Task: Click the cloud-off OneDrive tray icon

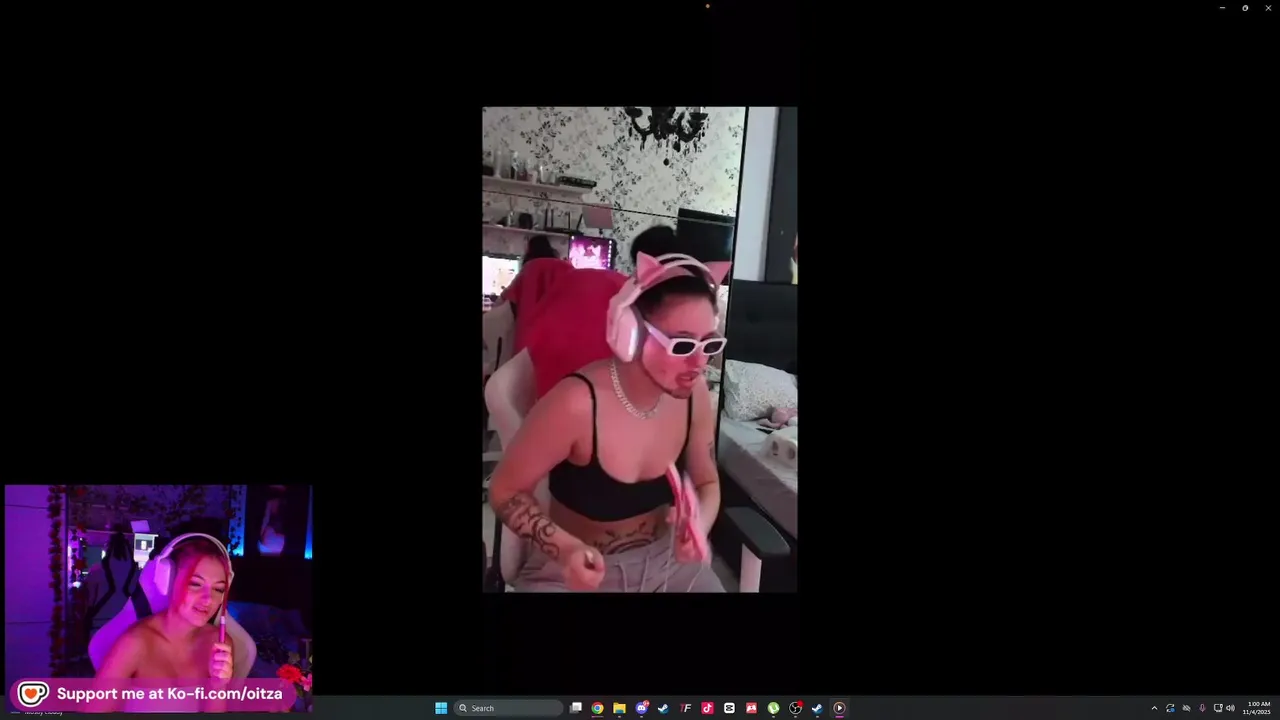Action: point(1186,708)
